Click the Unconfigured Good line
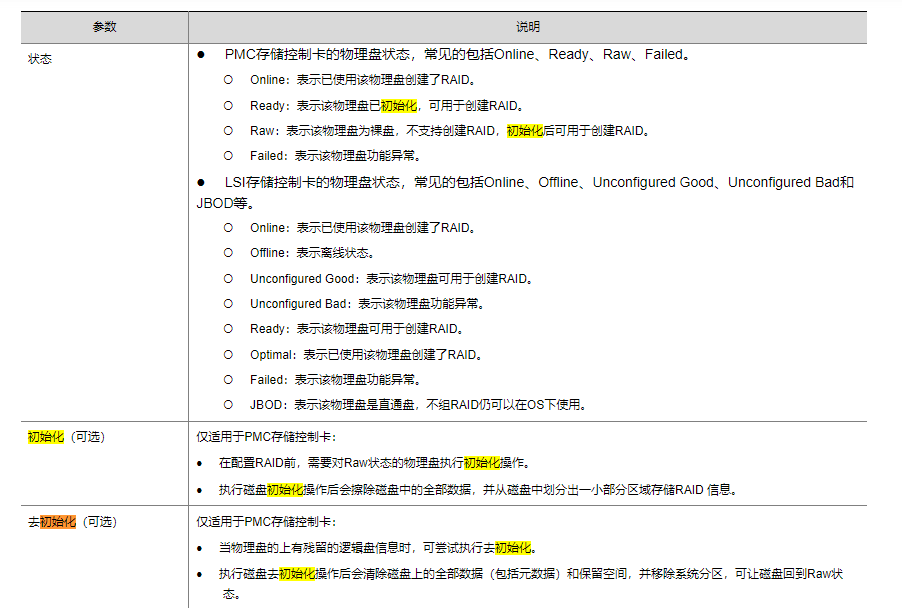 [392, 279]
